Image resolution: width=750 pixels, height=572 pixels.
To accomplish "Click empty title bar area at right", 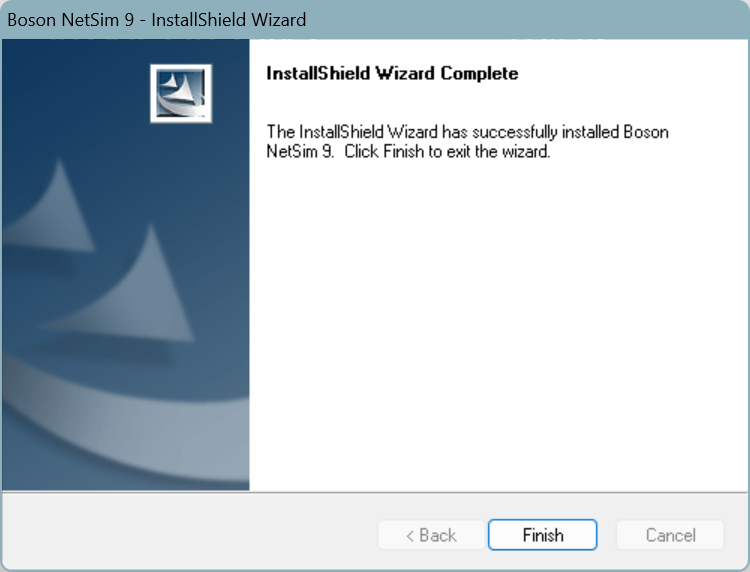I will tap(526, 20).
